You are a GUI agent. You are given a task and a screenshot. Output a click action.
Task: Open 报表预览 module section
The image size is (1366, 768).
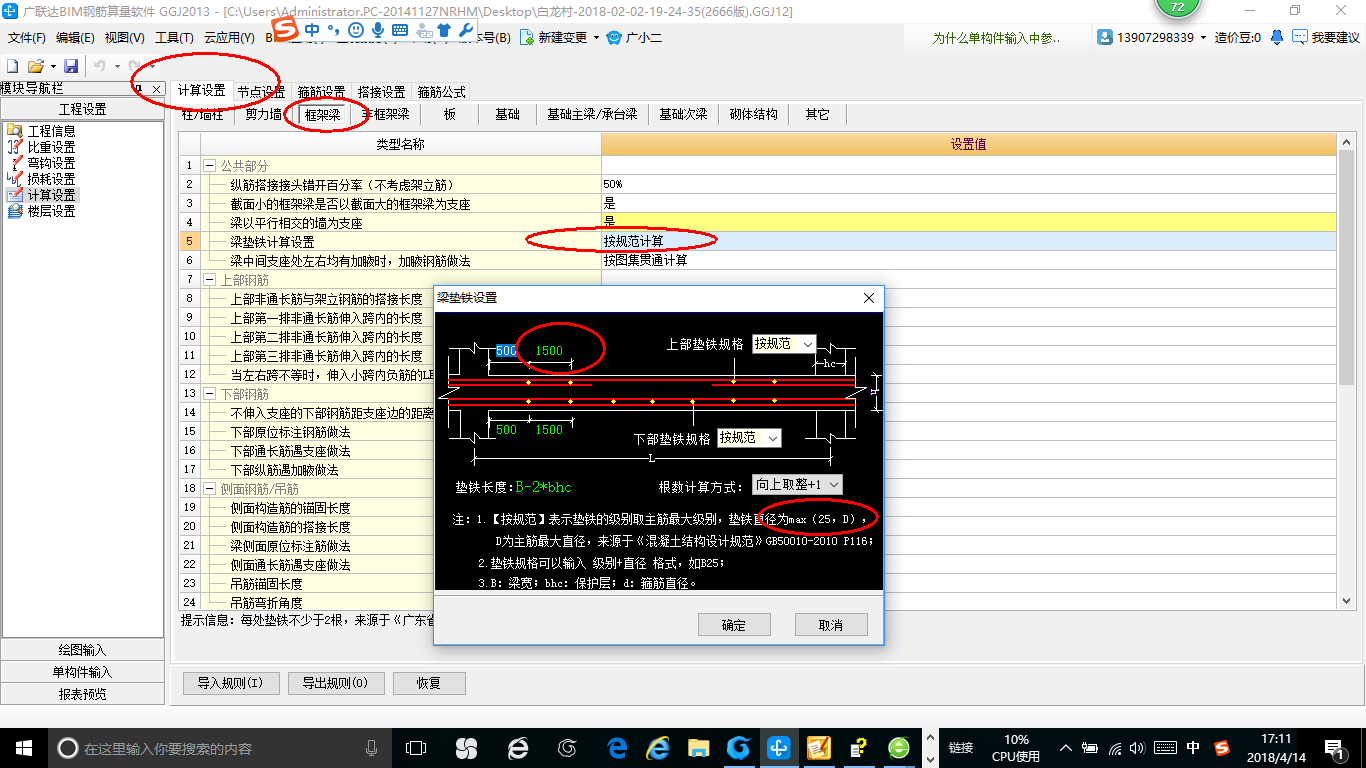[82, 694]
